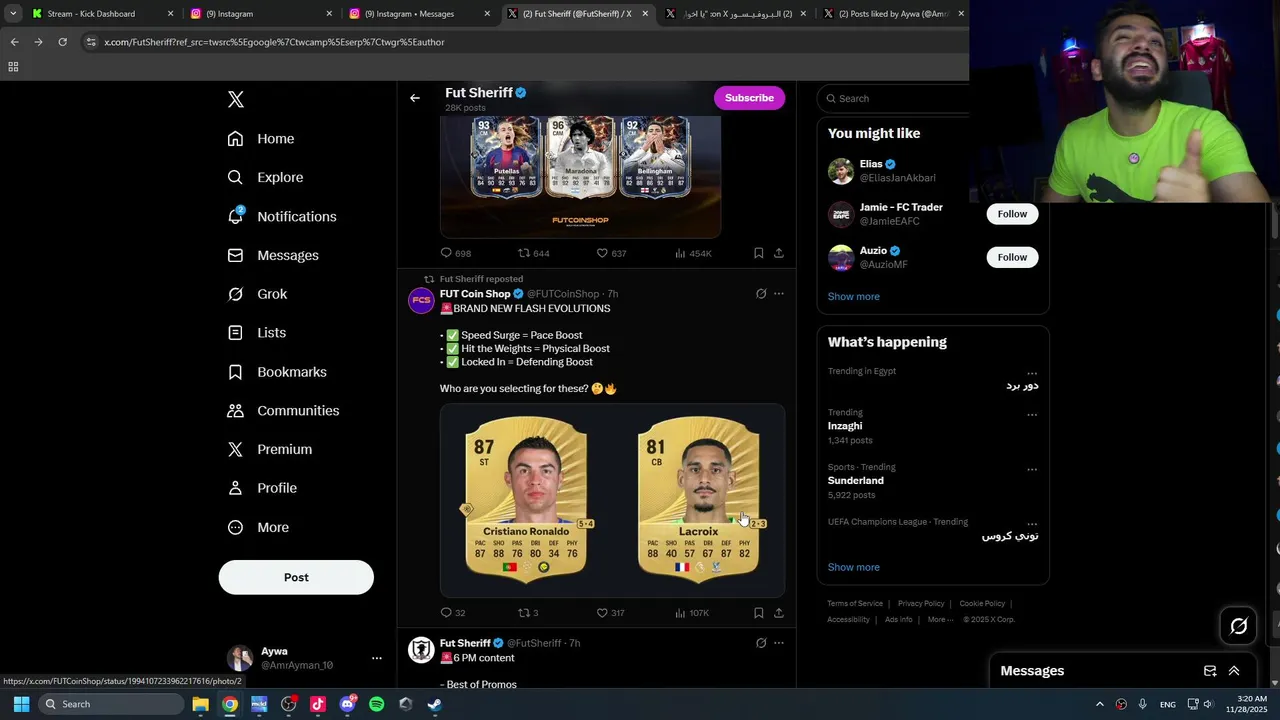Open the Notifications bell icon

(235, 216)
